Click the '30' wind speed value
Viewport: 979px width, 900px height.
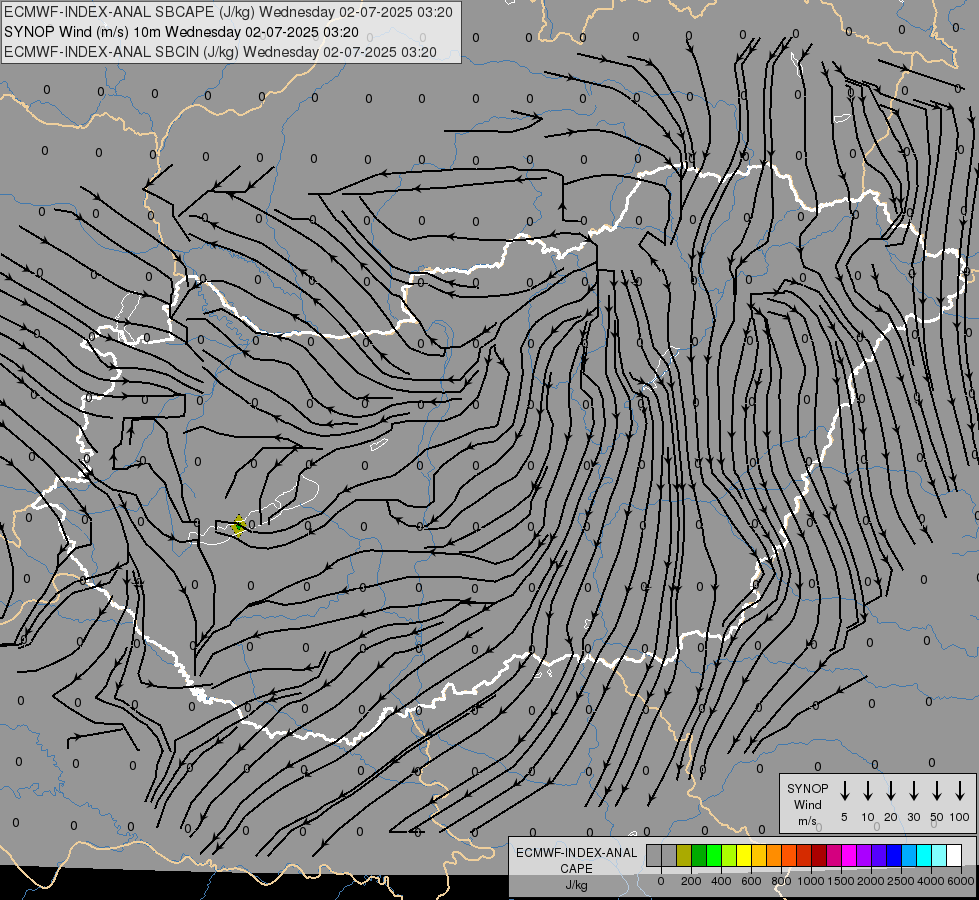click(913, 817)
